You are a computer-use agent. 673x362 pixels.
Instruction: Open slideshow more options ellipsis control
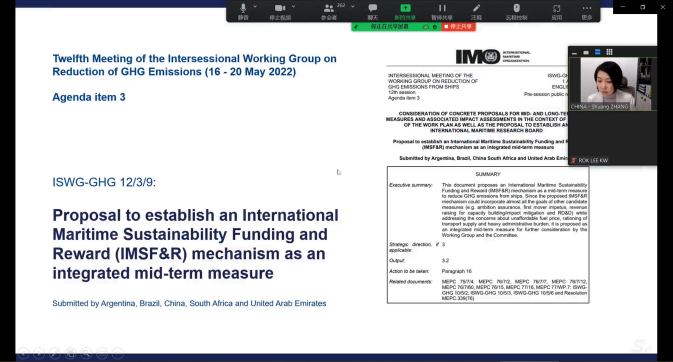(118, 353)
